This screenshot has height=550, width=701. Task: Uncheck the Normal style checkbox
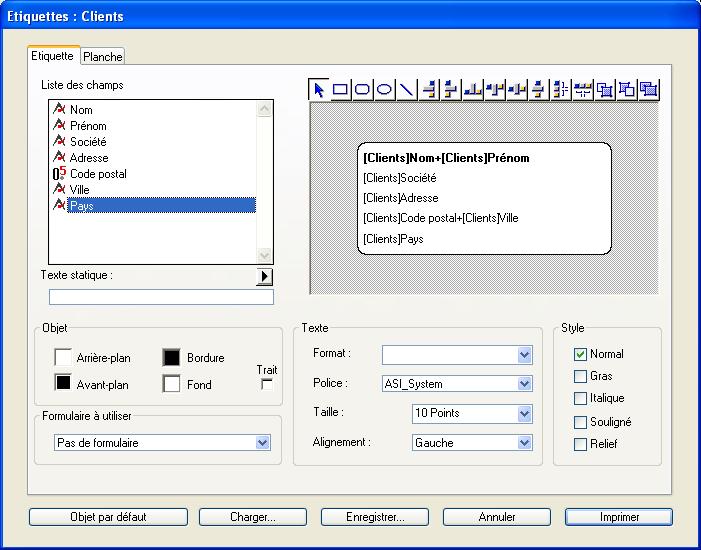coord(581,354)
